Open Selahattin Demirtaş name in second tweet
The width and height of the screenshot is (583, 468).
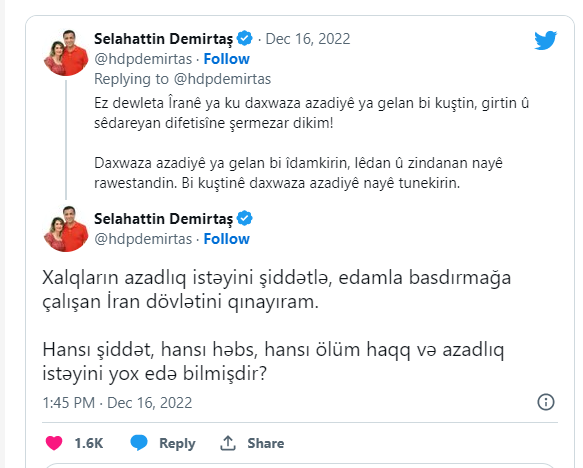point(163,219)
